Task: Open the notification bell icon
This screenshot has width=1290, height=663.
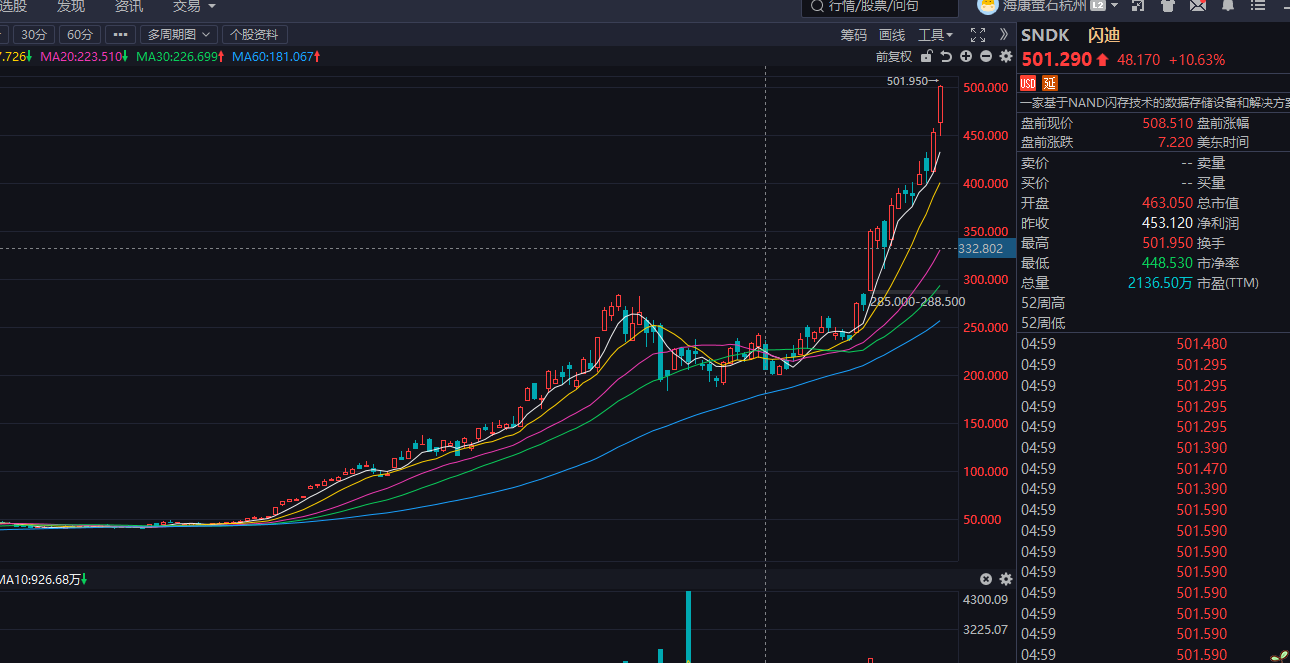Action: (1228, 6)
